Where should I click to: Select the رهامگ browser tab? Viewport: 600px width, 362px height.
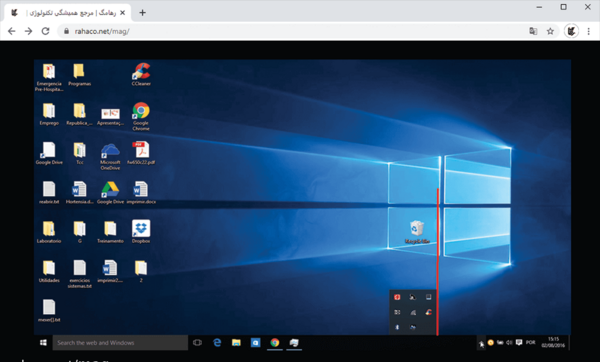point(67,13)
